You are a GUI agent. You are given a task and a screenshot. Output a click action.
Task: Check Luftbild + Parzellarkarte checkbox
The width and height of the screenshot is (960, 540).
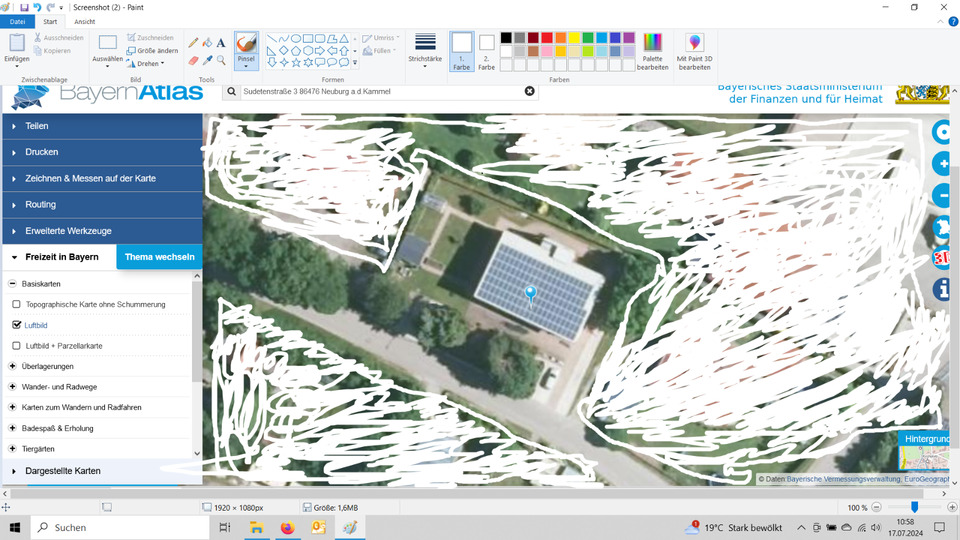(x=17, y=346)
